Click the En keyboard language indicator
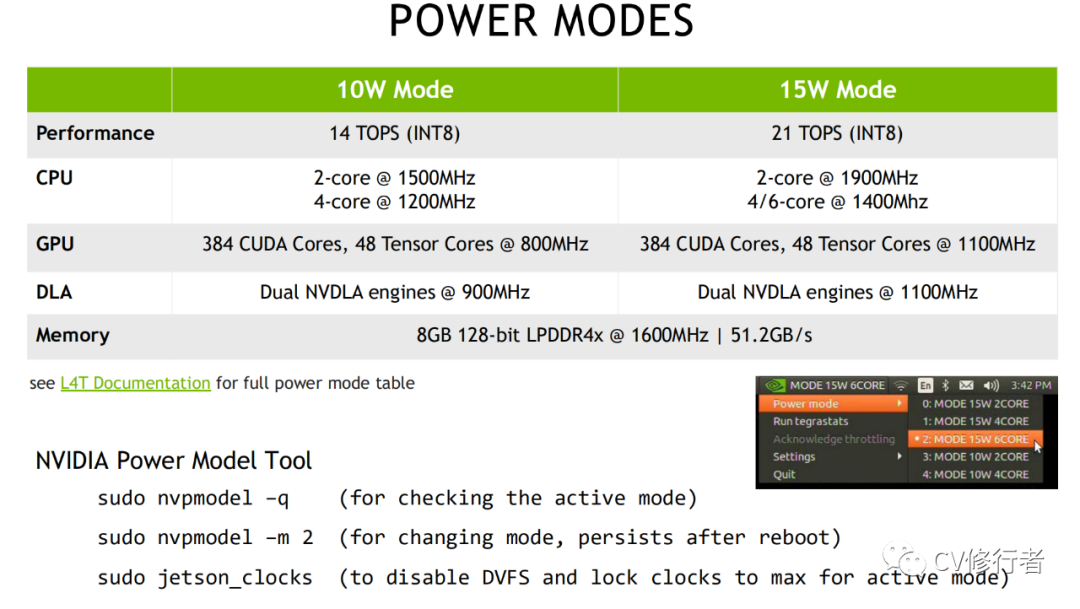 click(x=925, y=386)
